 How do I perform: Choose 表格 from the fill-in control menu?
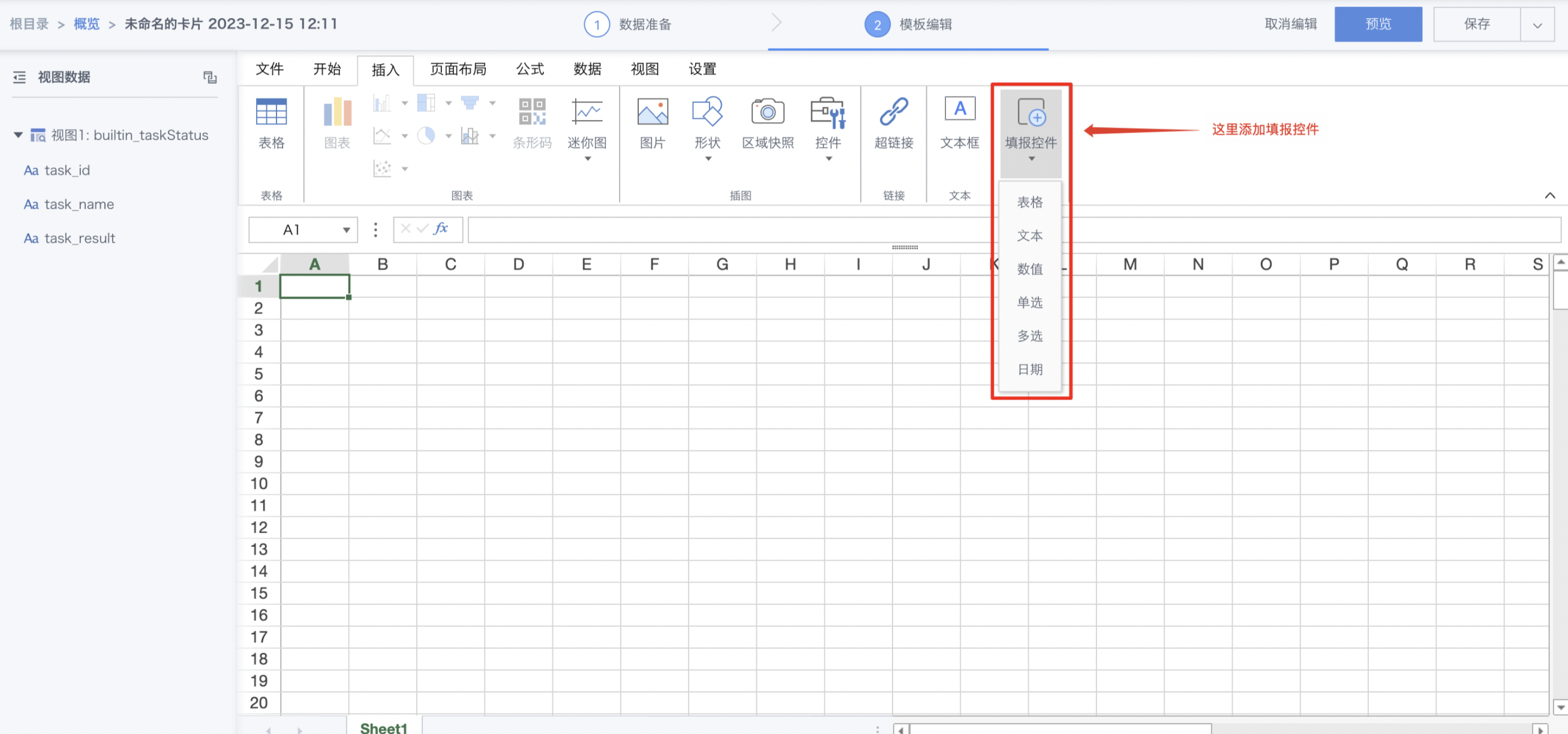point(1030,202)
